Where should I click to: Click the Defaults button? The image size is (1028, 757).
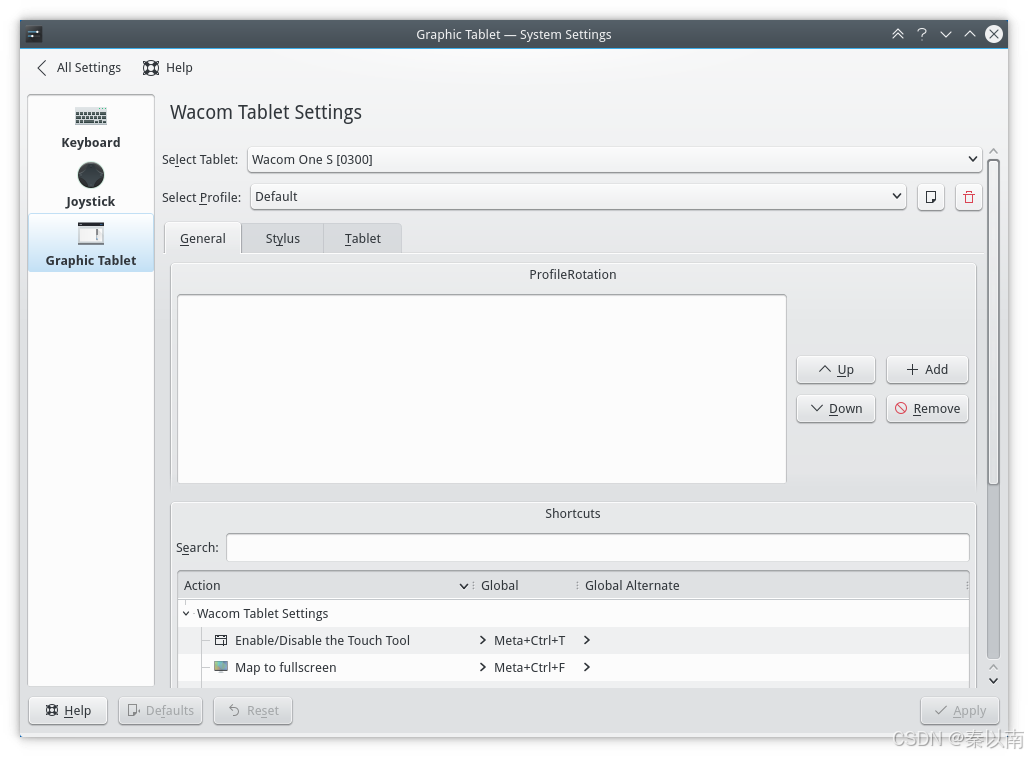tap(161, 710)
